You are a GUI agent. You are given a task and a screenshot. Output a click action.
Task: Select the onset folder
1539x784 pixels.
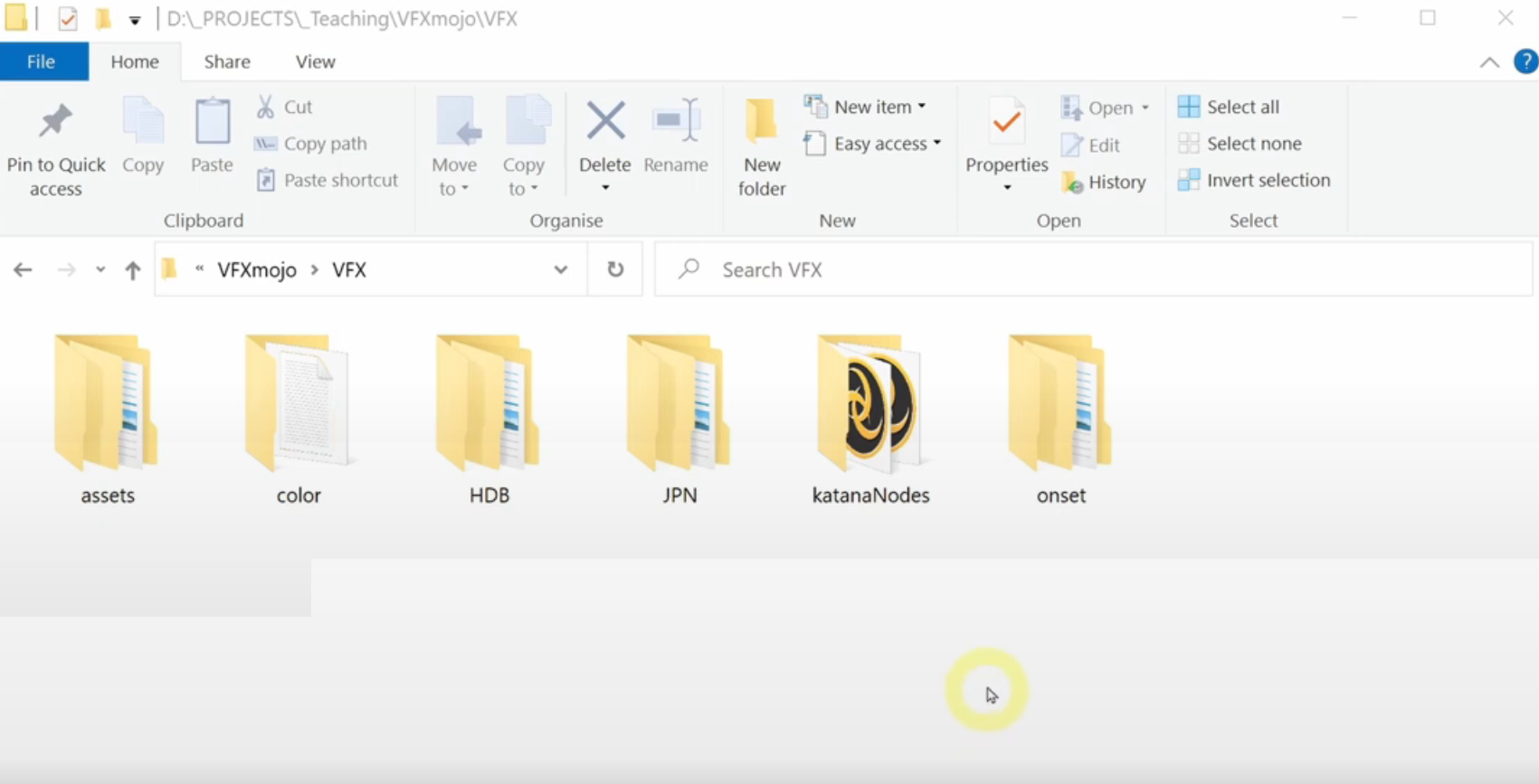pos(1060,420)
